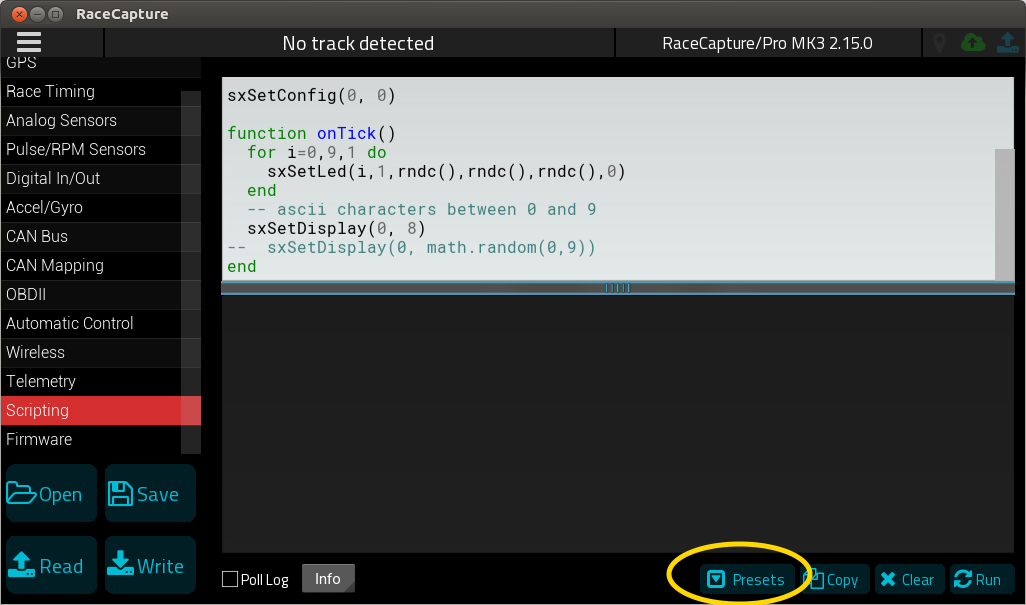Write configuration to the device
1026x605 pixels.
(150, 565)
